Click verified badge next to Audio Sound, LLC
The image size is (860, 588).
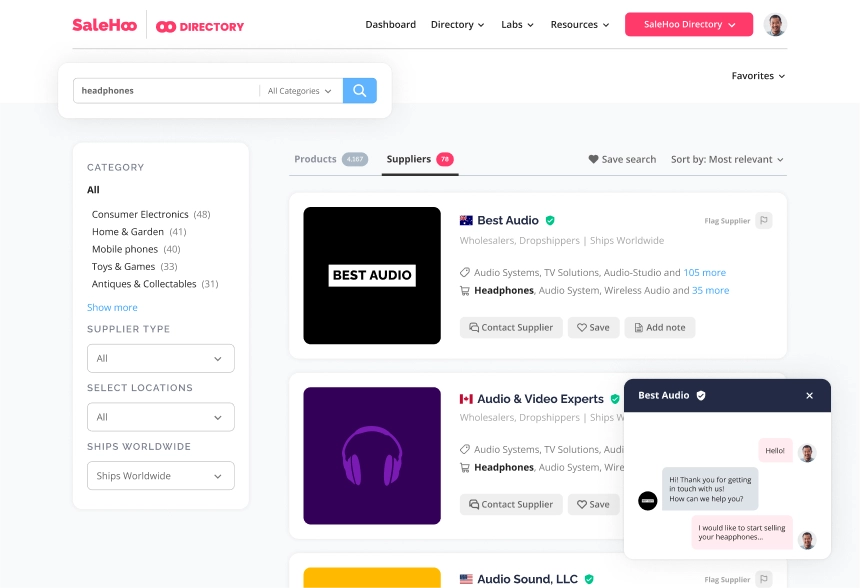click(589, 579)
